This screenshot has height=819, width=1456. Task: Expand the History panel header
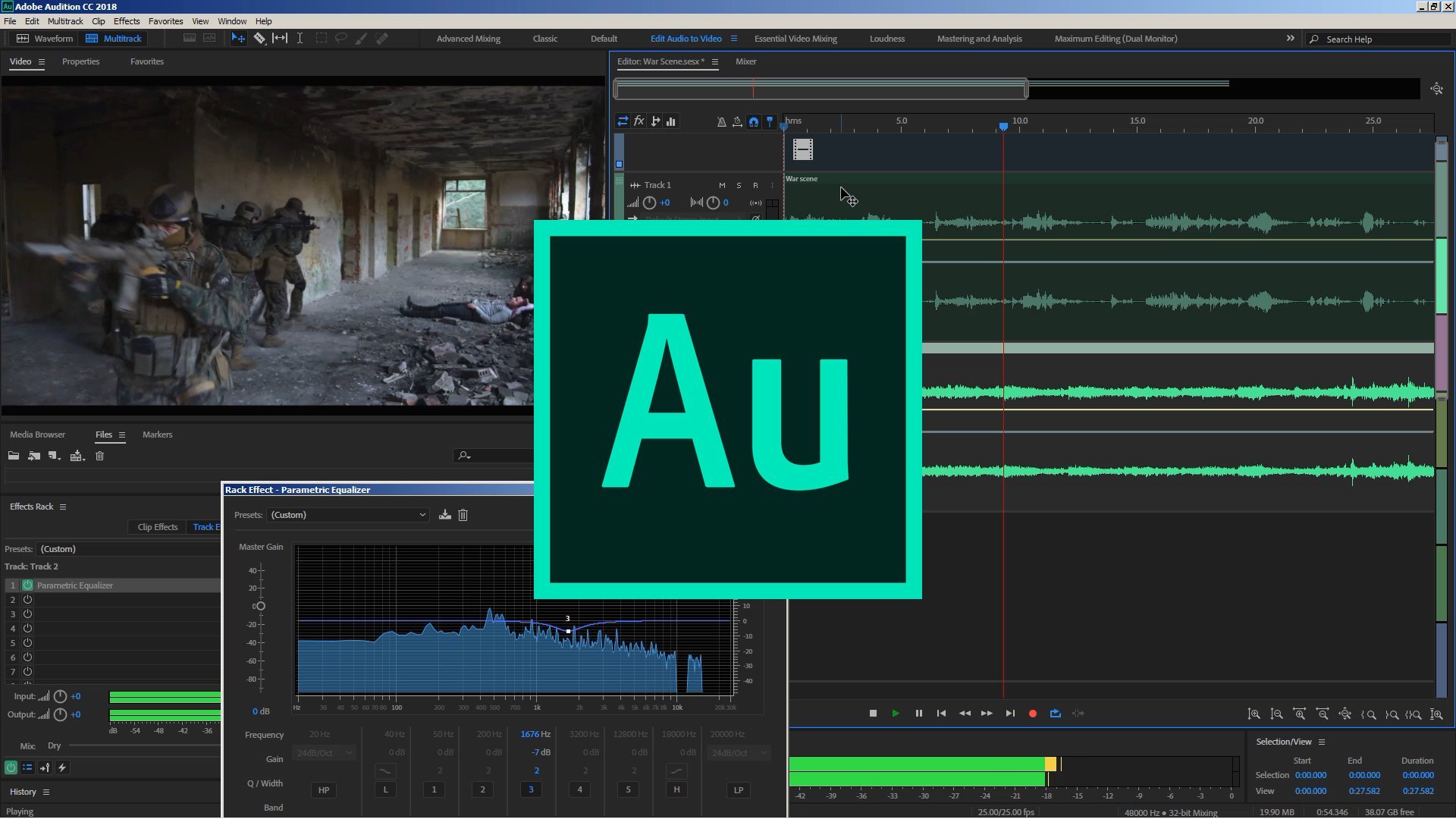pos(46,792)
